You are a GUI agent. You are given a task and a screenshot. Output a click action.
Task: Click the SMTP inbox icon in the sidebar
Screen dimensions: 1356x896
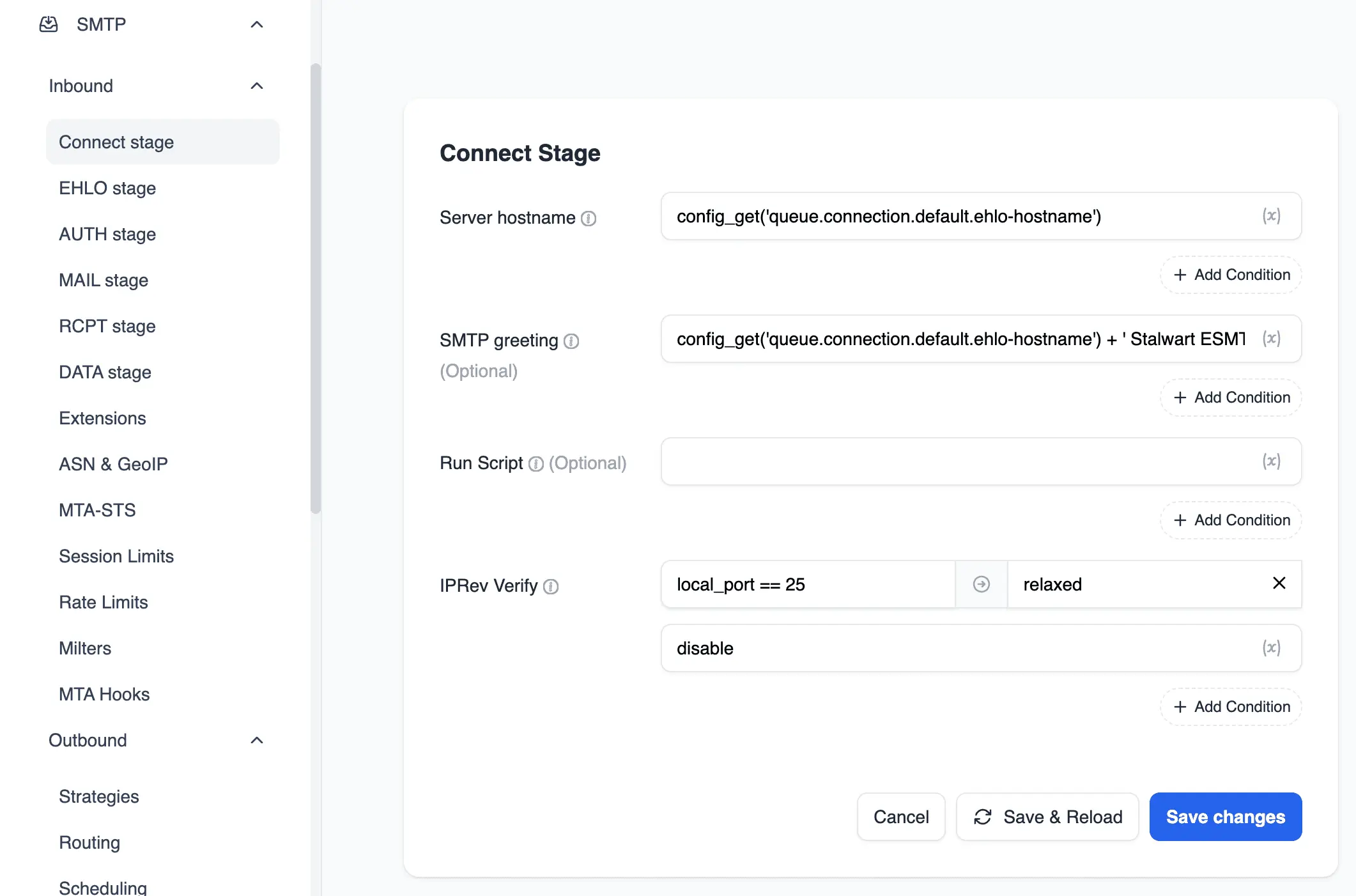pyautogui.click(x=49, y=24)
